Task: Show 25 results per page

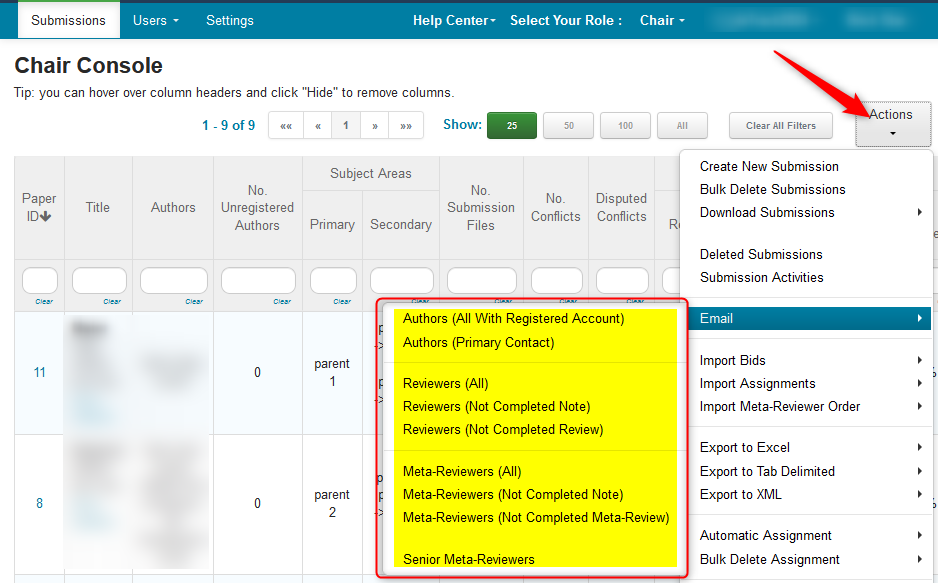Action: pos(511,126)
